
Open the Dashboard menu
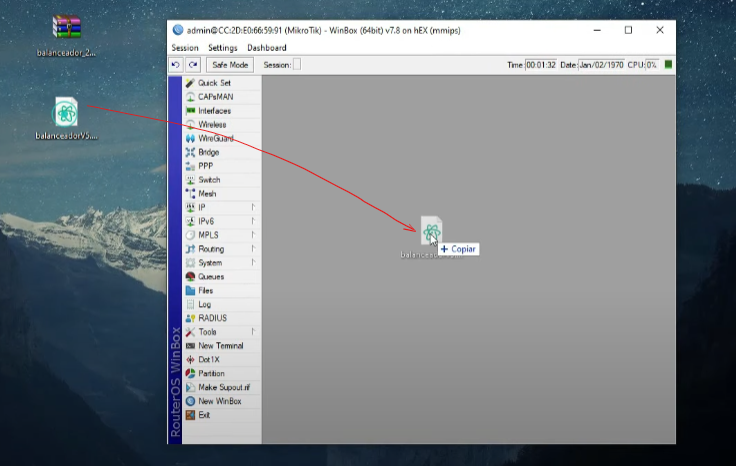(x=267, y=47)
